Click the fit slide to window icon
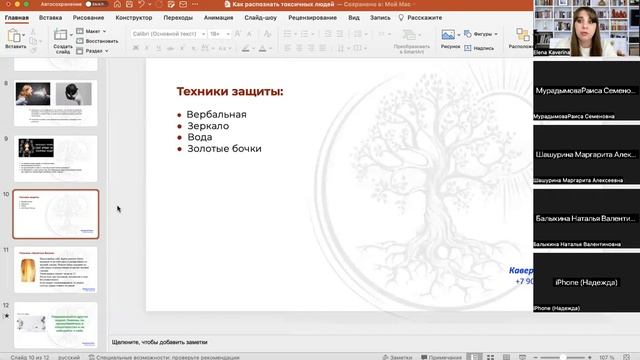This screenshot has width=640, height=360. (x=627, y=357)
